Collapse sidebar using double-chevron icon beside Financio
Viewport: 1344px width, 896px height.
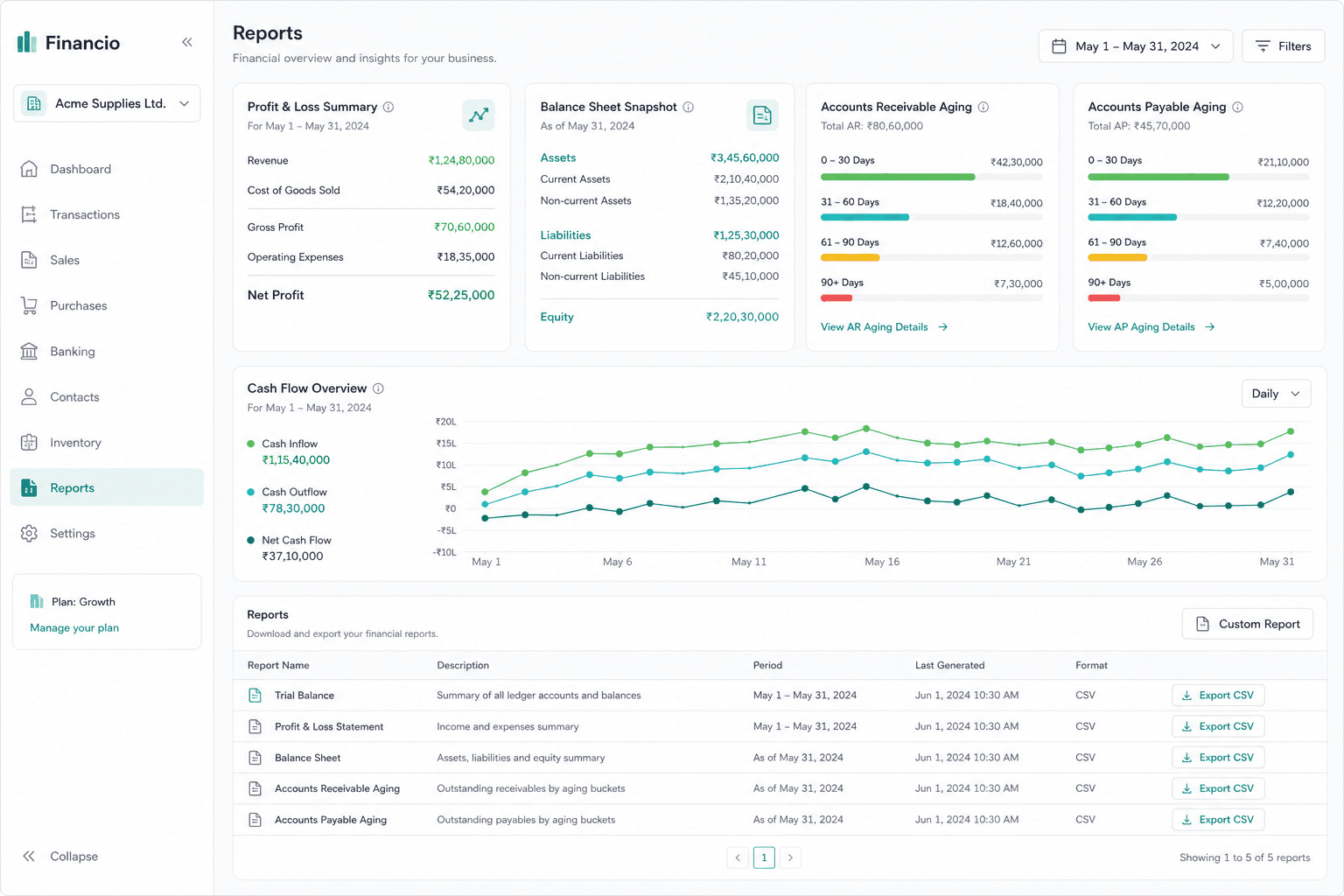(187, 42)
